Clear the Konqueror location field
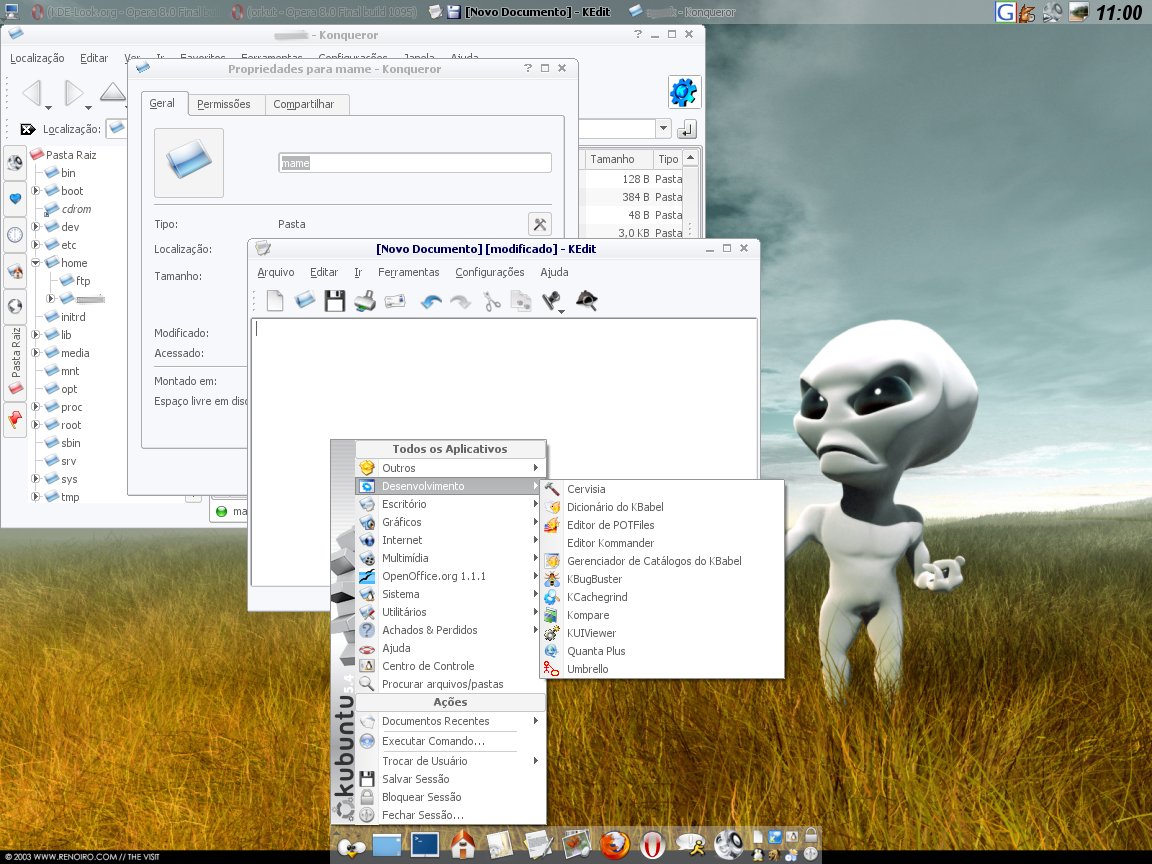1152x864 pixels. coord(28,129)
